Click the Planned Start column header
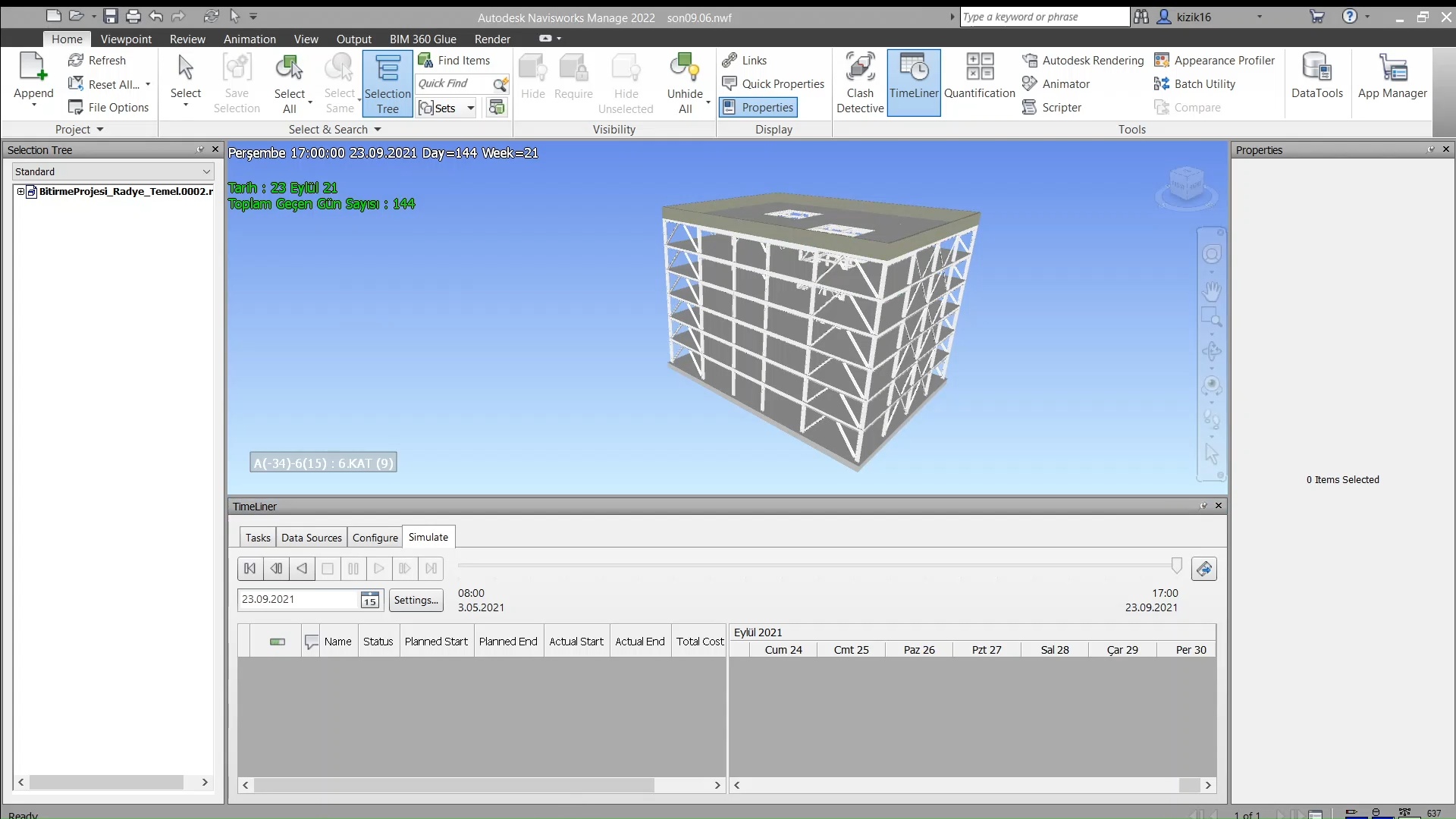This screenshot has height=819, width=1456. 436,642
